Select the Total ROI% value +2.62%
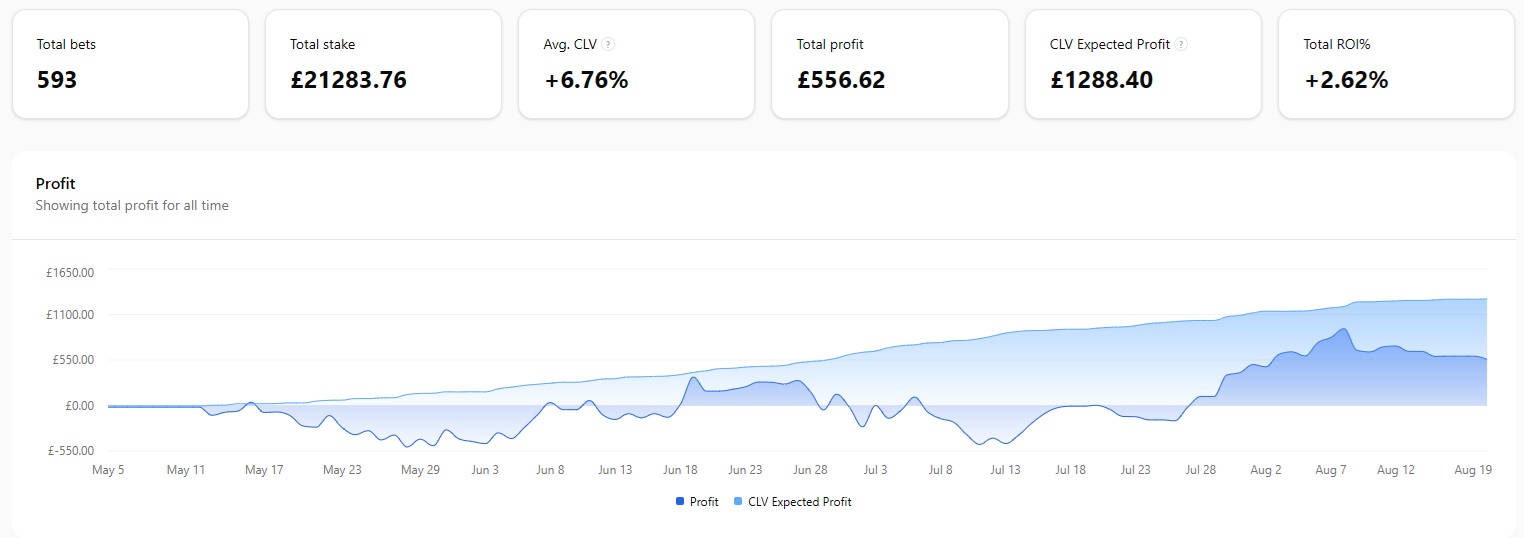This screenshot has width=1524, height=538. coord(1346,80)
